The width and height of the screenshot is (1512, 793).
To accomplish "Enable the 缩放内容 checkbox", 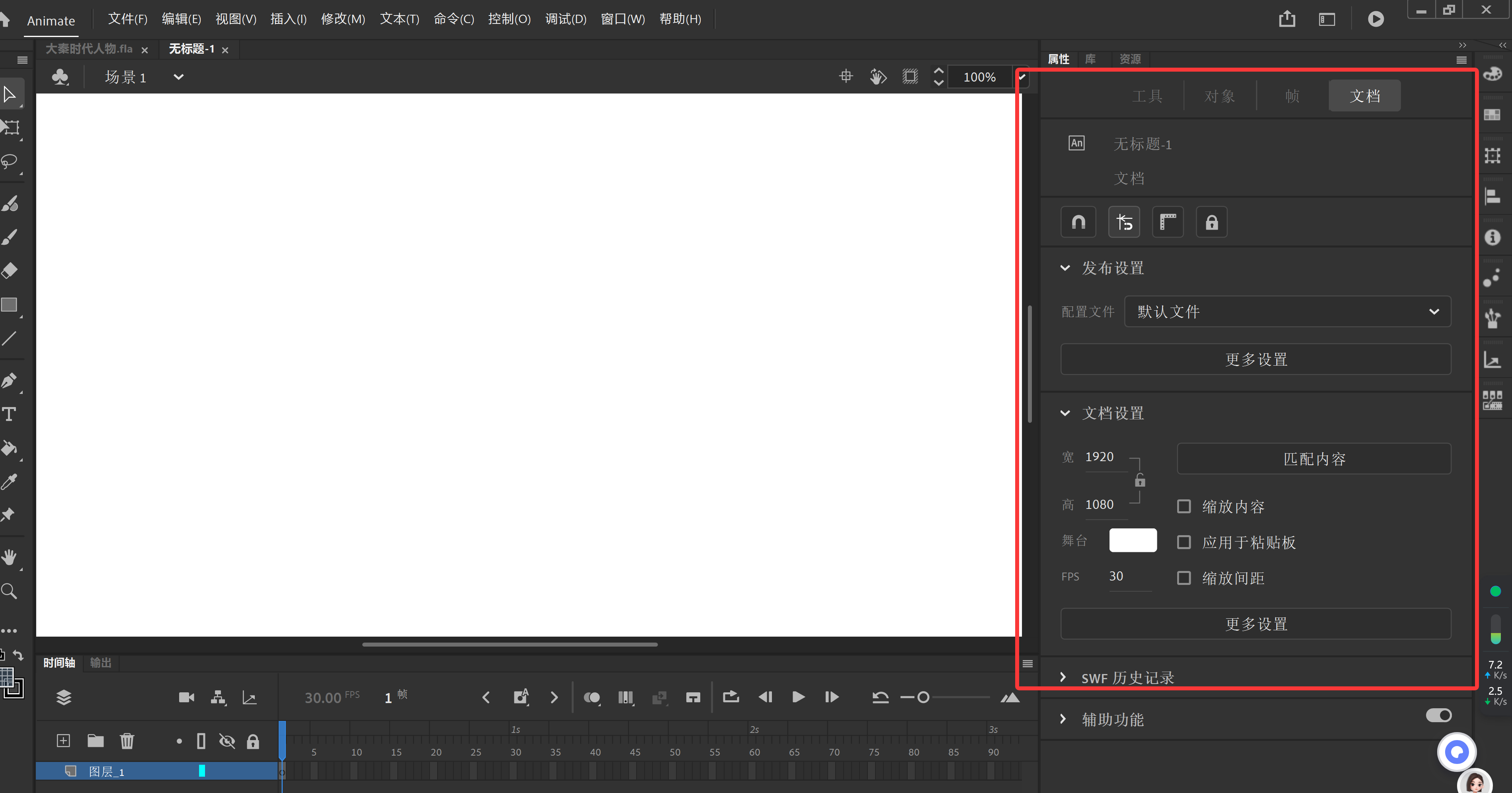I will 1184,506.
